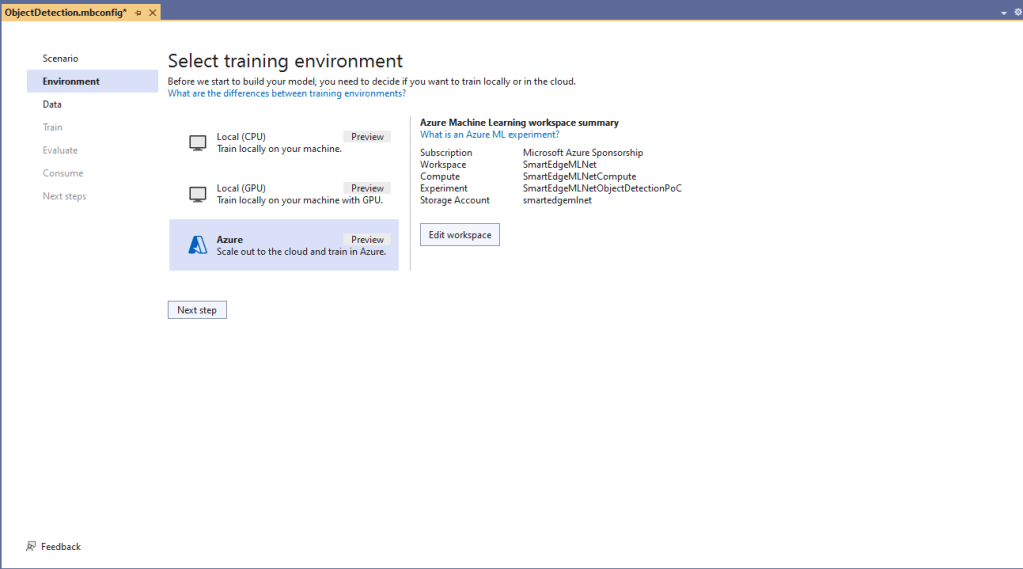Click the Local (GPU) monitor icon
Viewport: 1023px width, 569px height.
[x=197, y=194]
